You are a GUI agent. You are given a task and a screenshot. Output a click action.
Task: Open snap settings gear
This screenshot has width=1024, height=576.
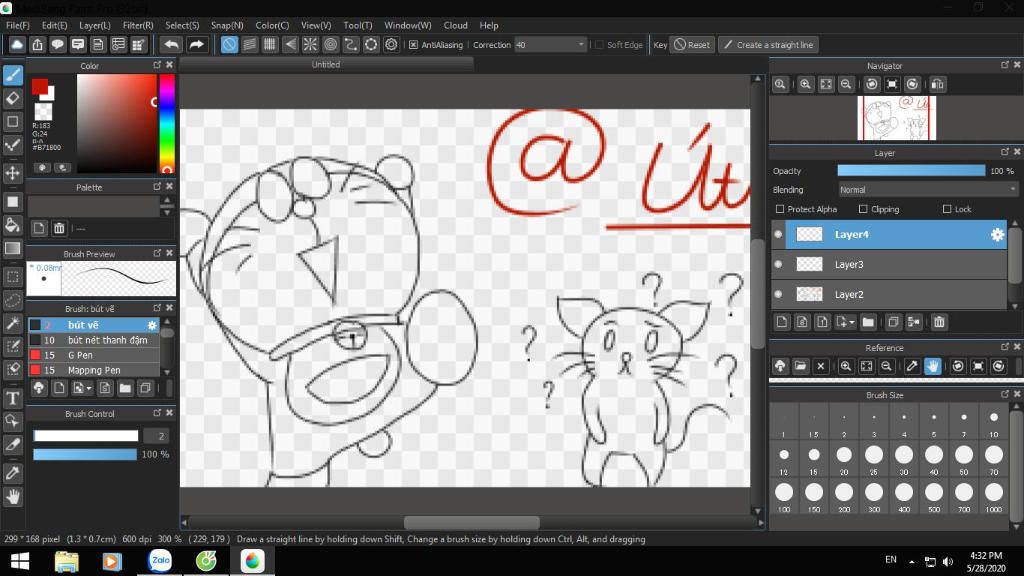coord(391,44)
